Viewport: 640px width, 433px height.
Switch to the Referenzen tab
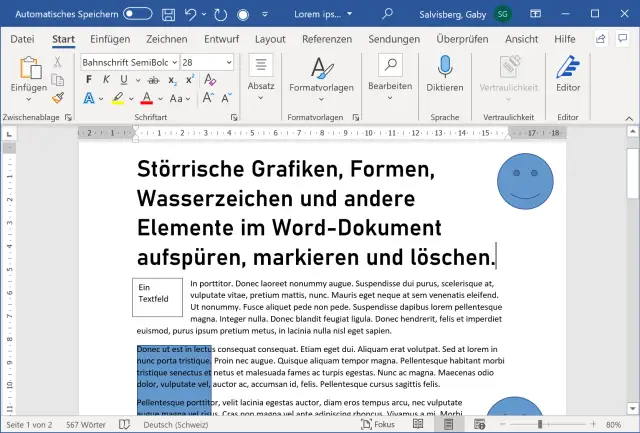[327, 39]
